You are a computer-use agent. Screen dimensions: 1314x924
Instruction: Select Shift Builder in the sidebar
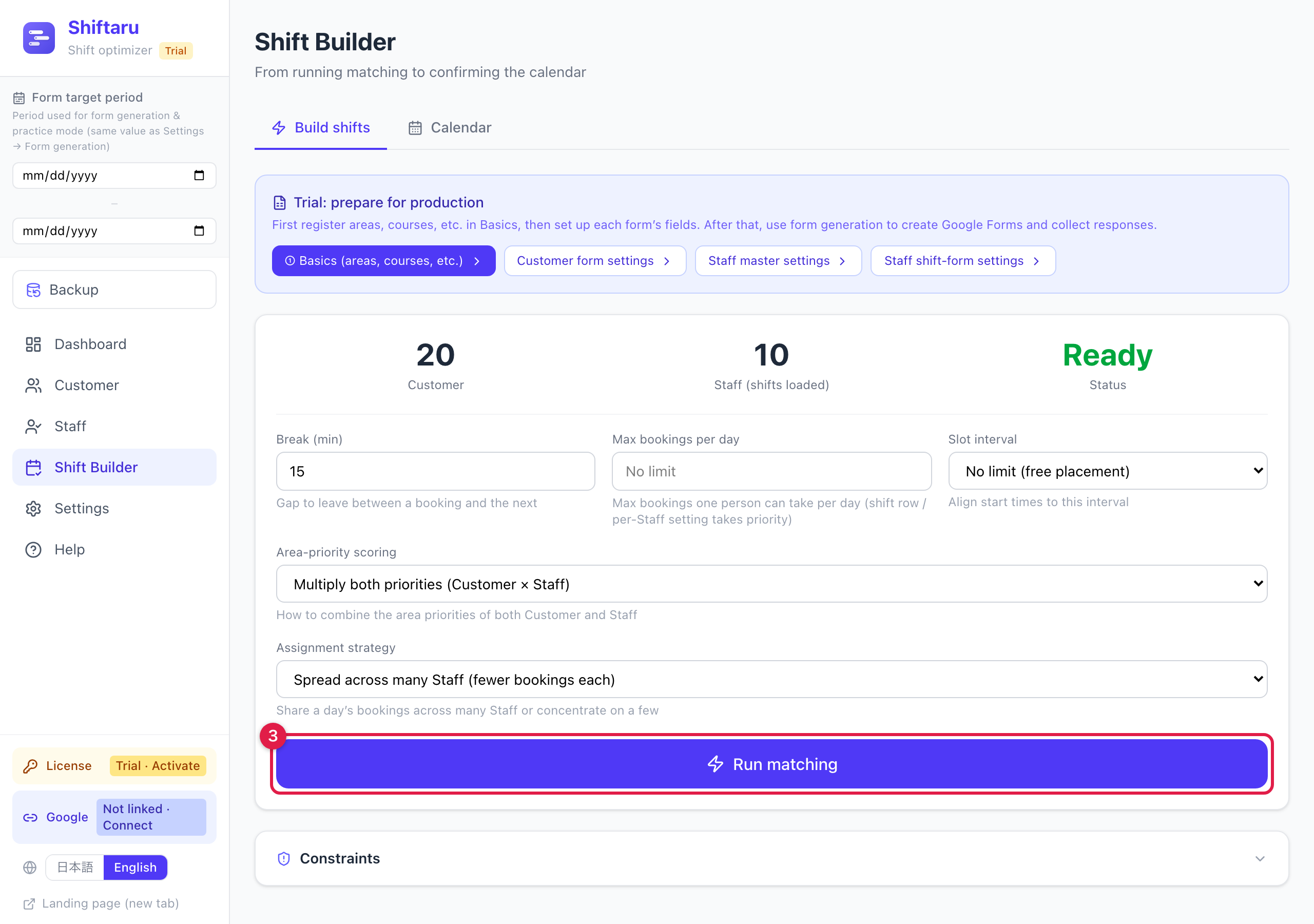coord(114,468)
